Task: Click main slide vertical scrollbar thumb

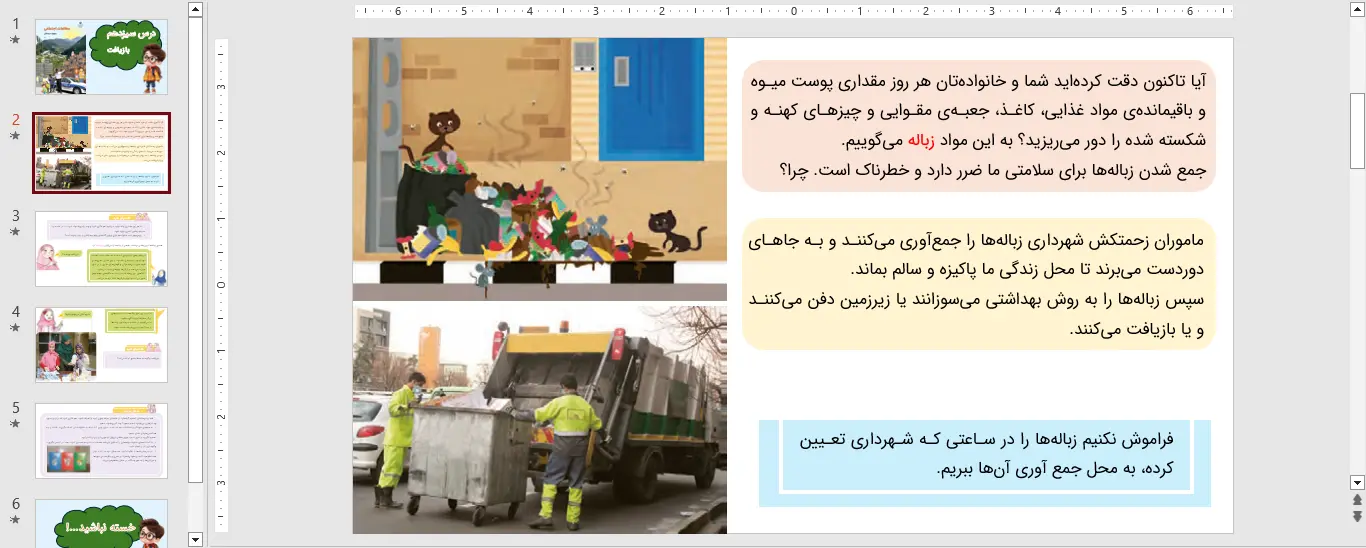Action: coord(1357,130)
